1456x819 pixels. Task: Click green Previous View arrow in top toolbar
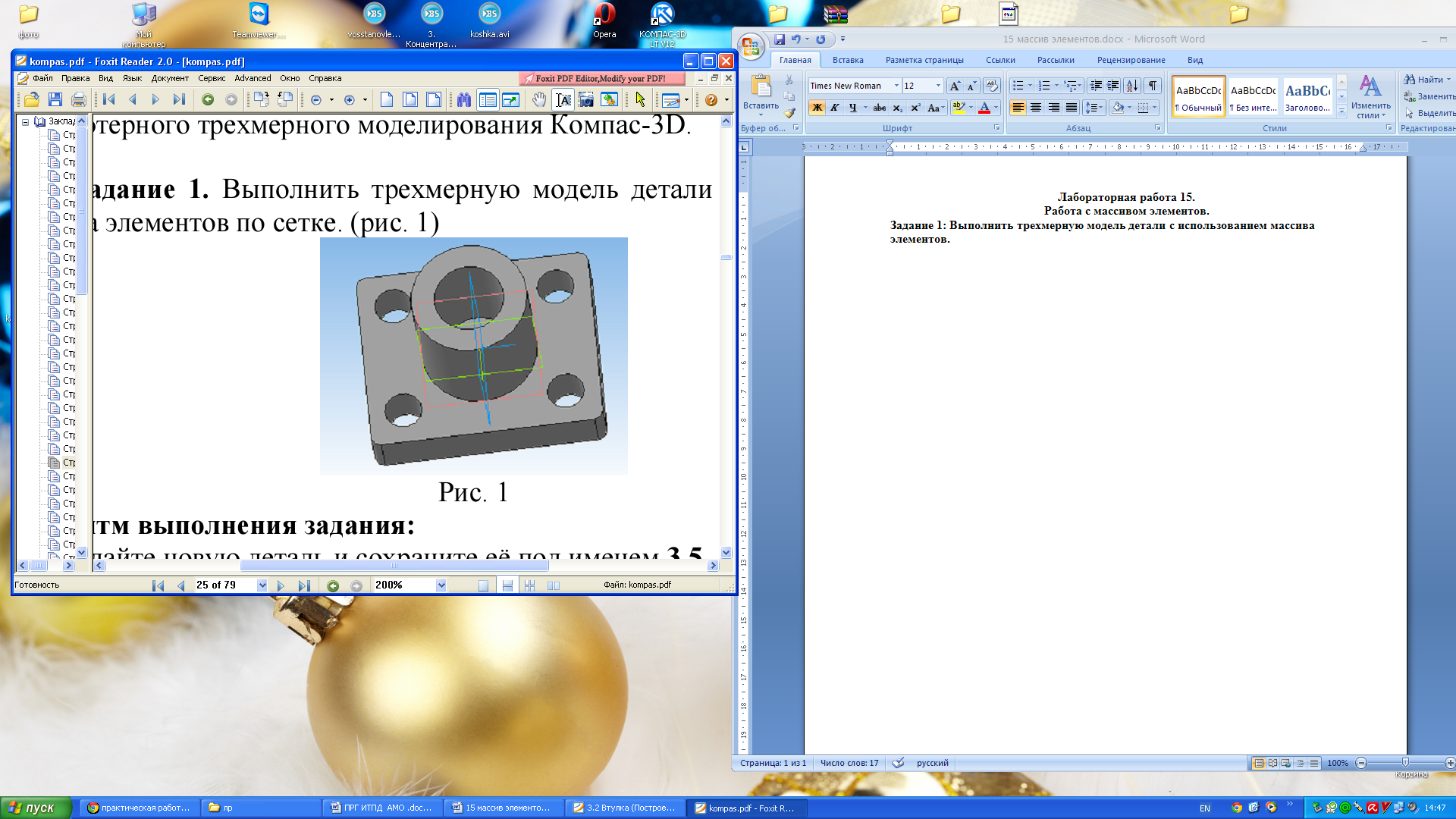coord(208,99)
